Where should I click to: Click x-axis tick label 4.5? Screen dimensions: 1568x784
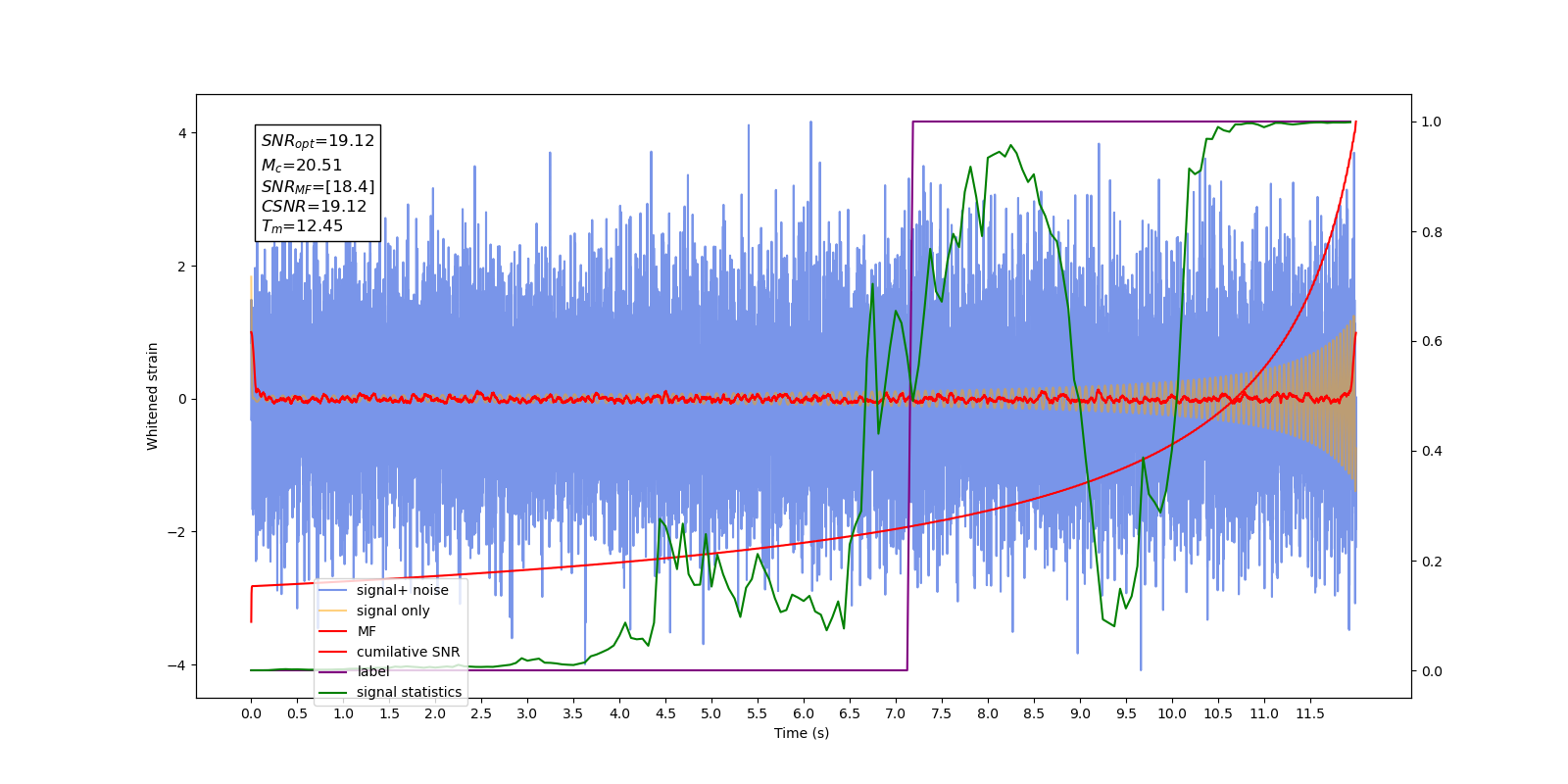[665, 713]
